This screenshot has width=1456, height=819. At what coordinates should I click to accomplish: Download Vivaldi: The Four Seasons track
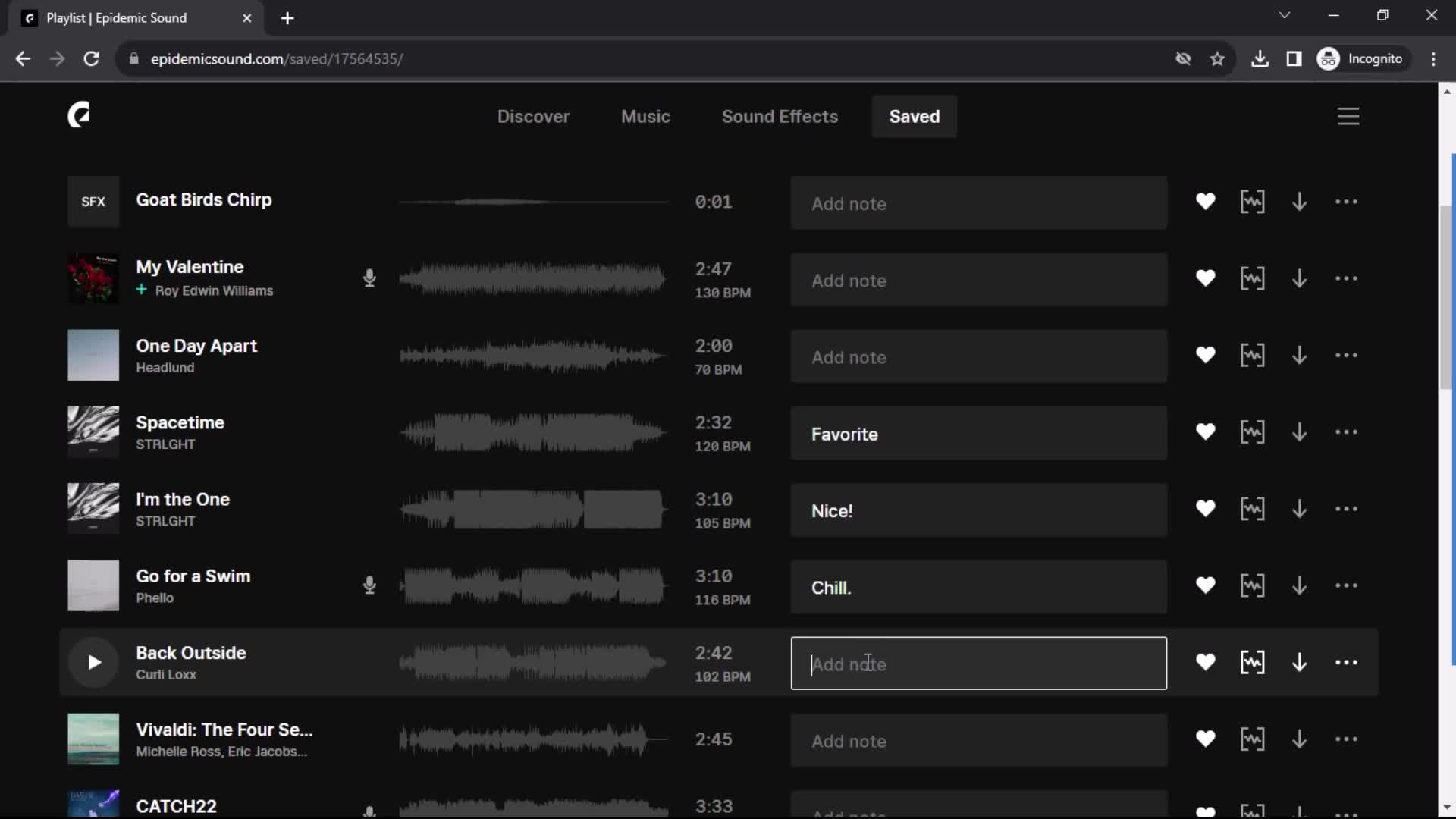1299,739
